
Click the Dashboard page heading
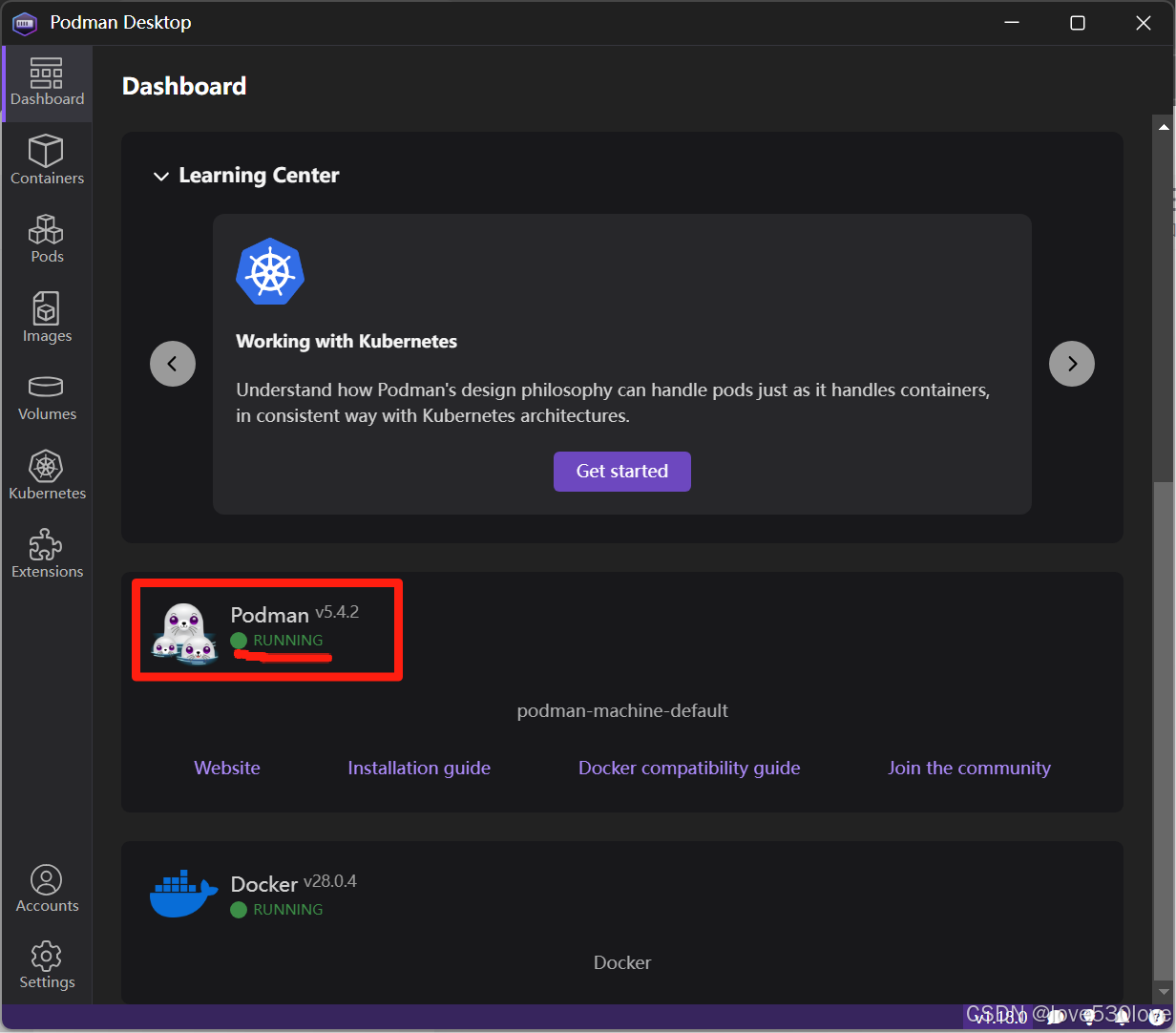click(184, 86)
